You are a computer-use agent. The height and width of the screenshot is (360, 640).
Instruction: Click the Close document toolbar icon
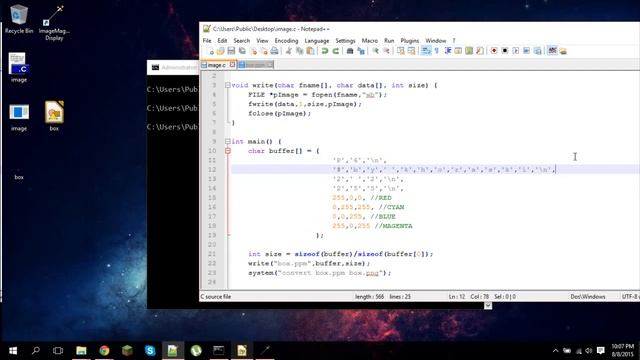click(253, 51)
